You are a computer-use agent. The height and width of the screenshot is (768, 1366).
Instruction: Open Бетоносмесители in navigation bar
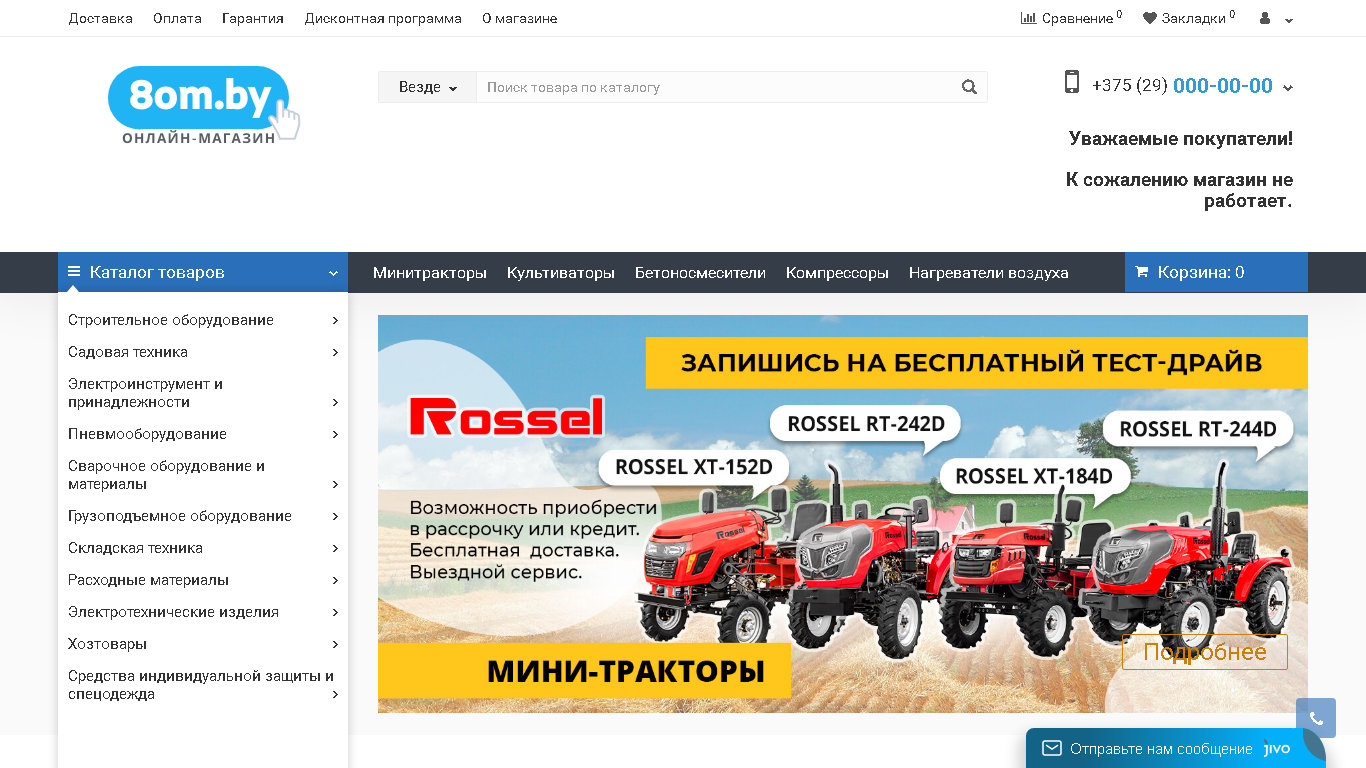(x=700, y=273)
